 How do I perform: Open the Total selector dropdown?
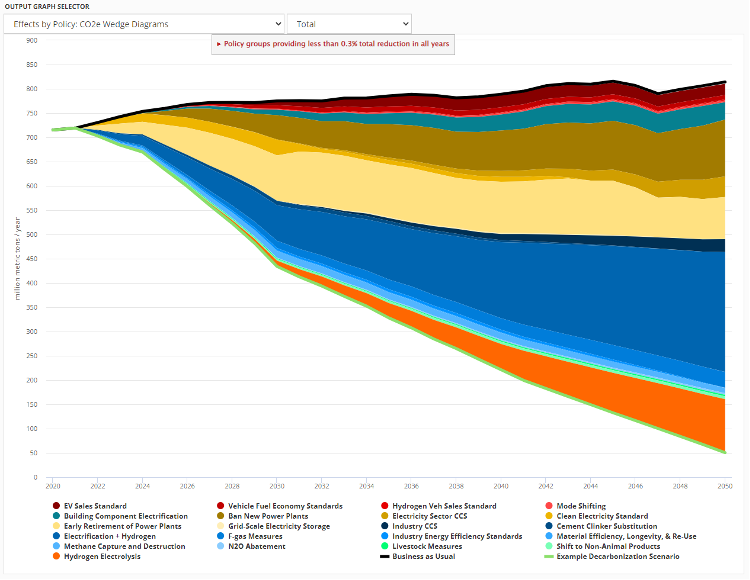[x=349, y=23]
